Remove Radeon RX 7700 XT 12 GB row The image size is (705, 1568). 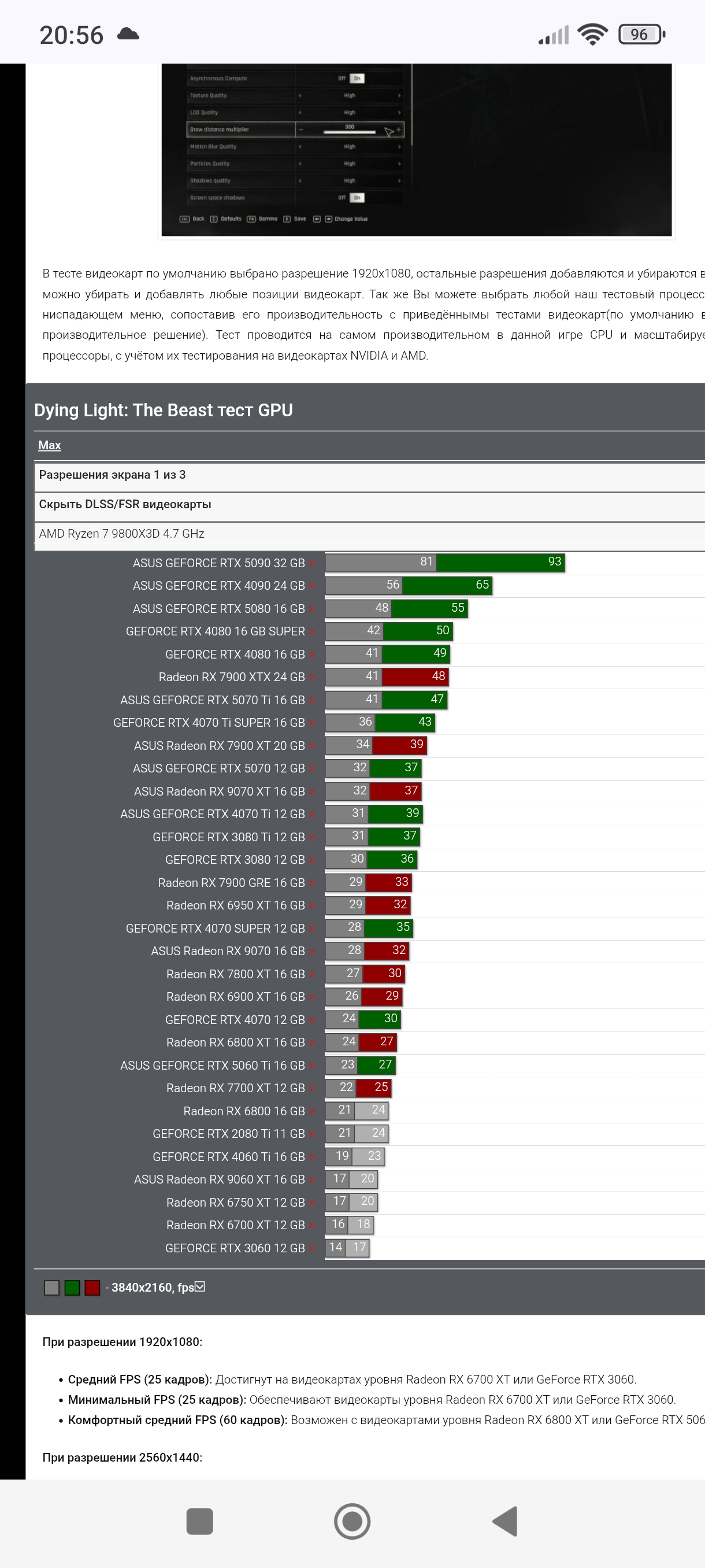(313, 1088)
